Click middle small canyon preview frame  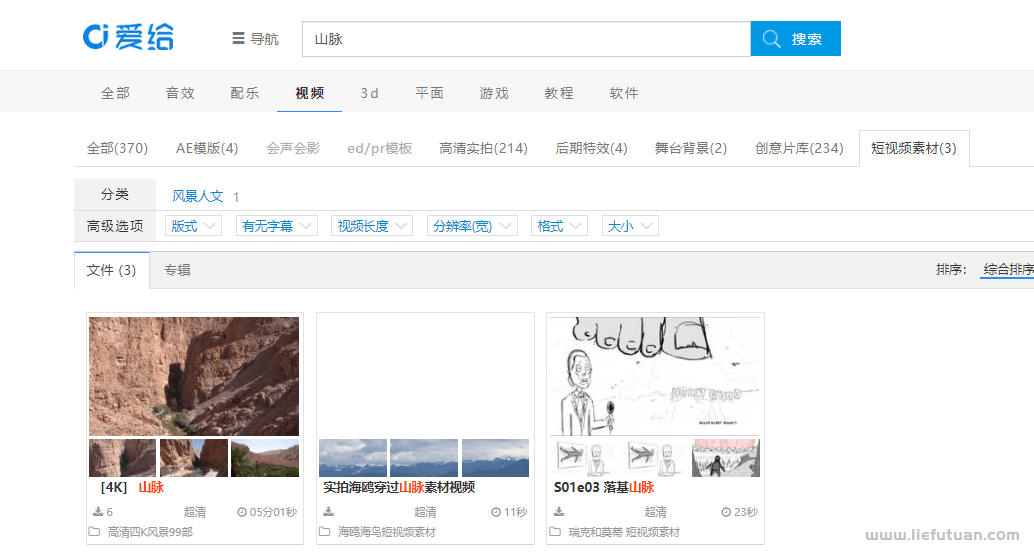coord(194,458)
